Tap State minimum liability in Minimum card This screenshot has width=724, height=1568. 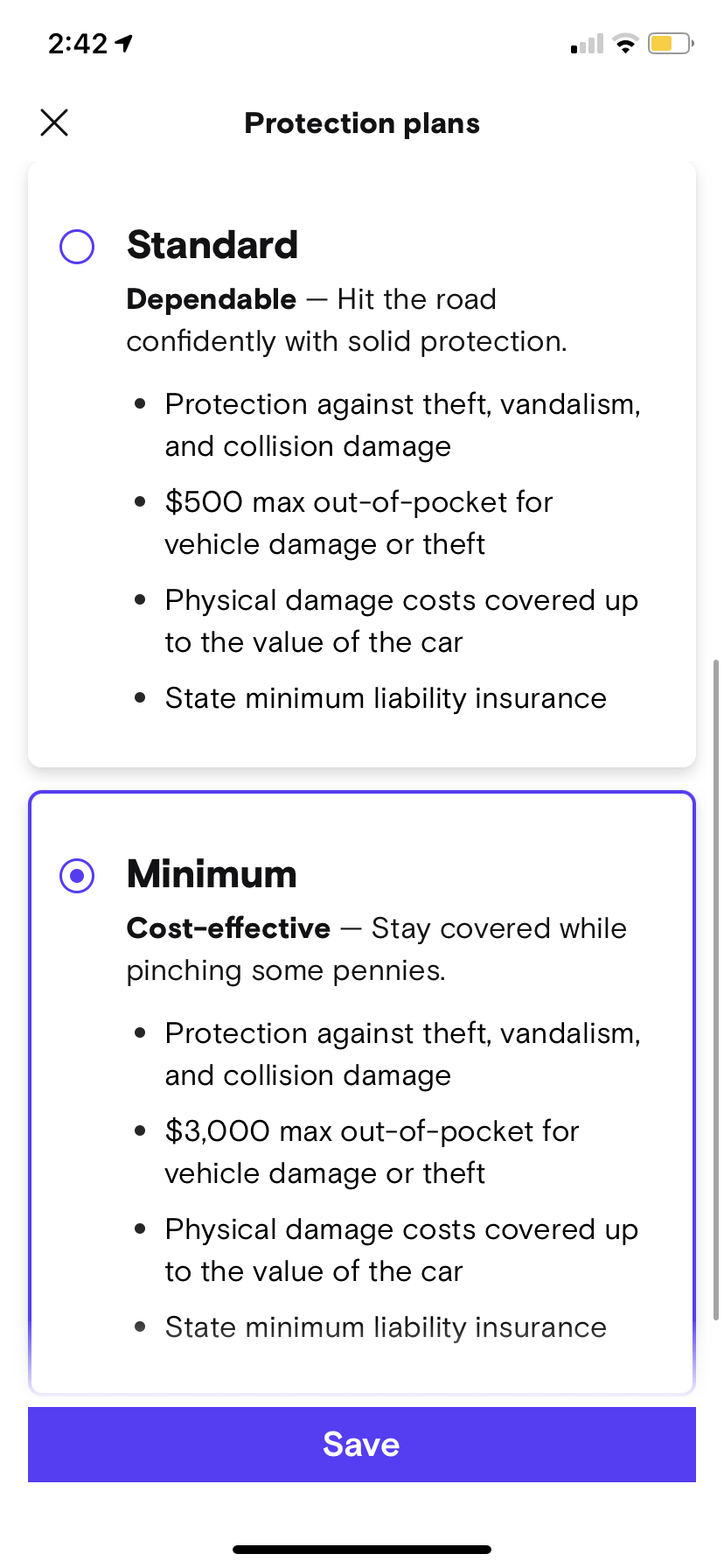pyautogui.click(x=386, y=1327)
